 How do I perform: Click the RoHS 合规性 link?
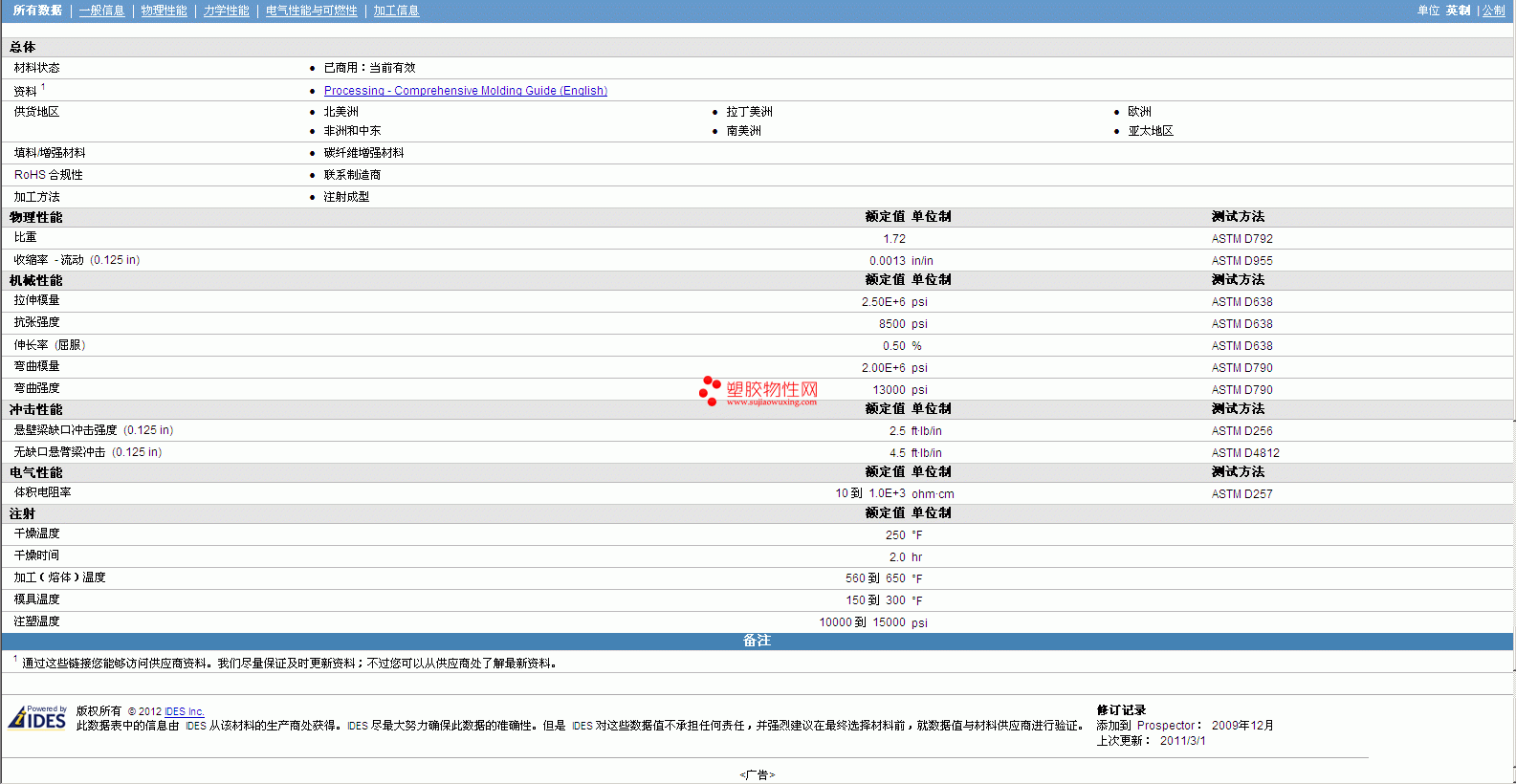48,175
